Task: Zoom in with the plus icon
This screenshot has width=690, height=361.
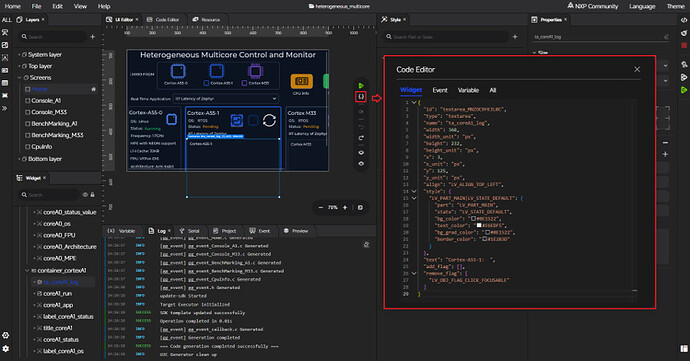Action: (x=345, y=207)
